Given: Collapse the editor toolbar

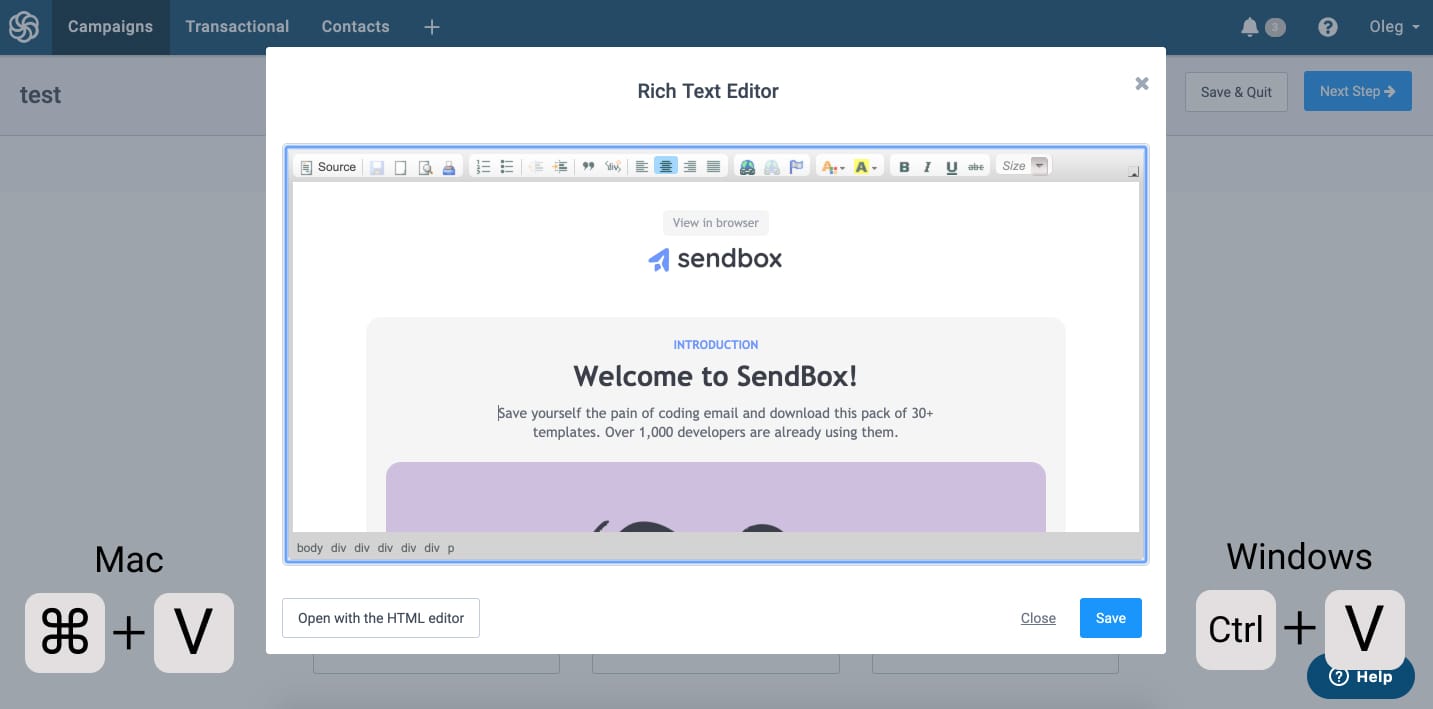Looking at the screenshot, I should 1133,172.
